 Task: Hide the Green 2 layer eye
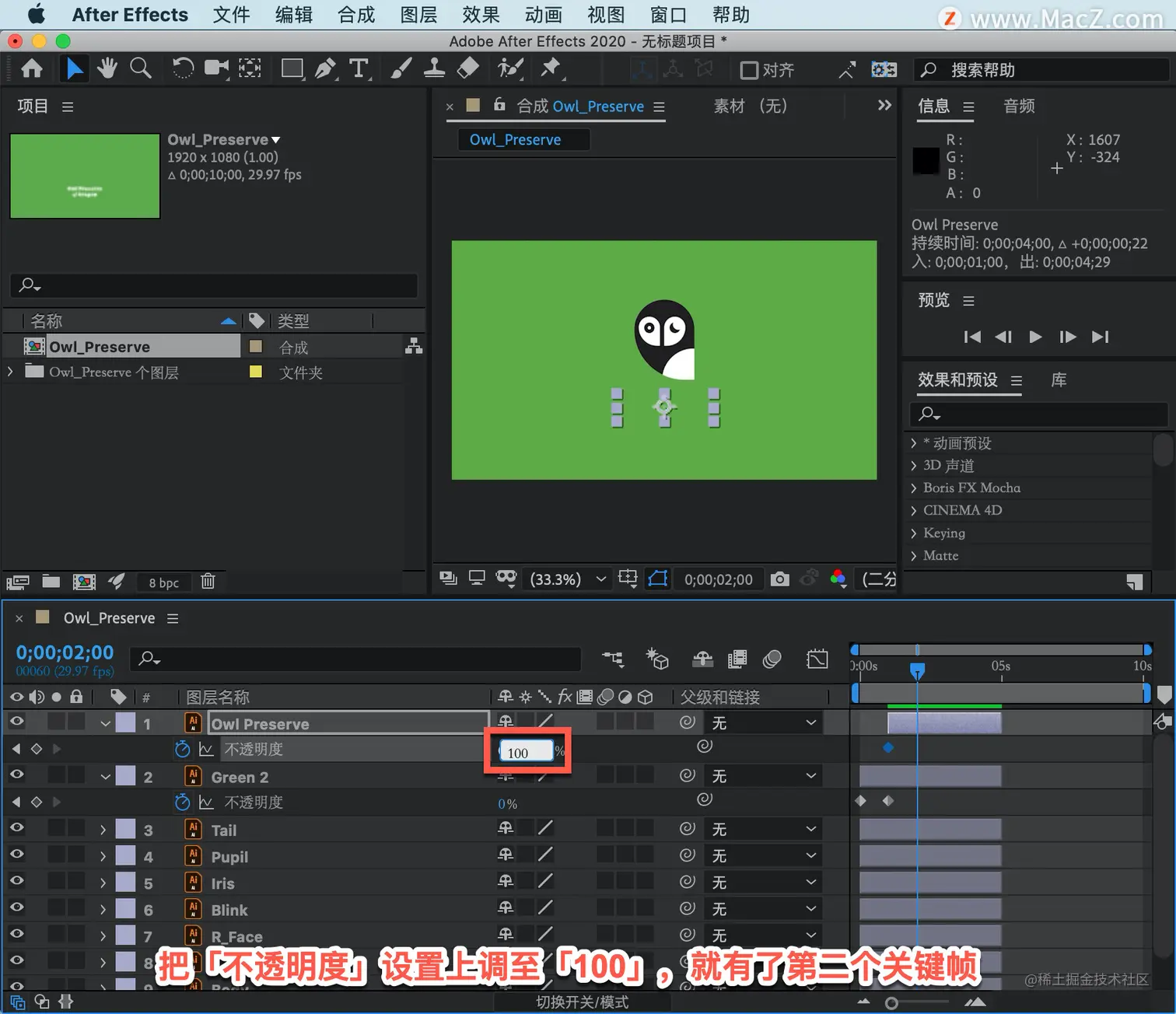[16, 774]
